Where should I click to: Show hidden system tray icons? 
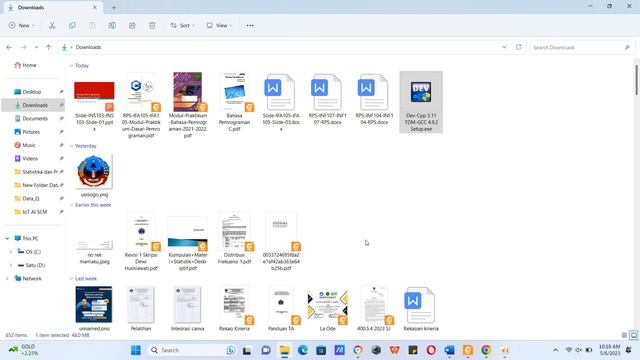[x=556, y=350]
